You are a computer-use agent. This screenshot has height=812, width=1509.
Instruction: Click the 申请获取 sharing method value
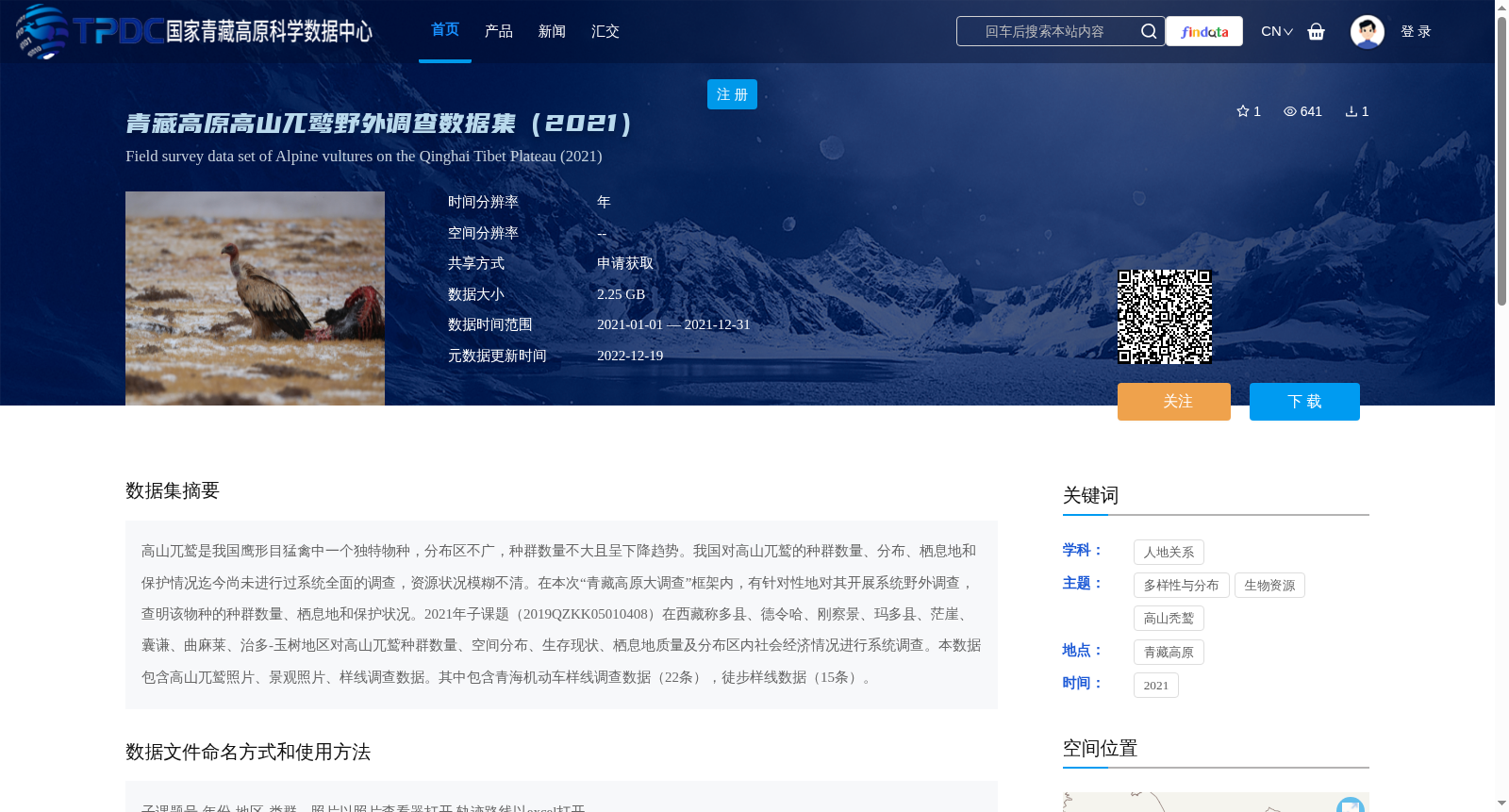pyautogui.click(x=625, y=264)
